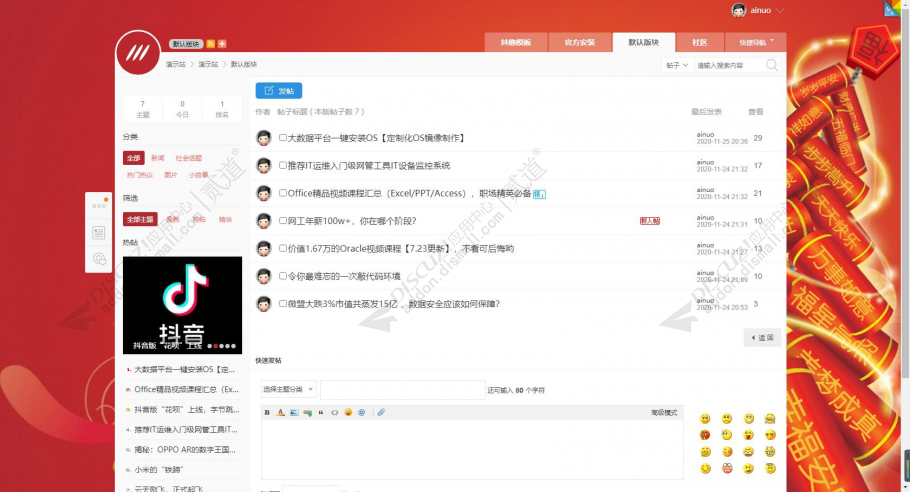
Task: Click hot post 揭秘:OPPO AR的数字王国
Action: [185, 450]
